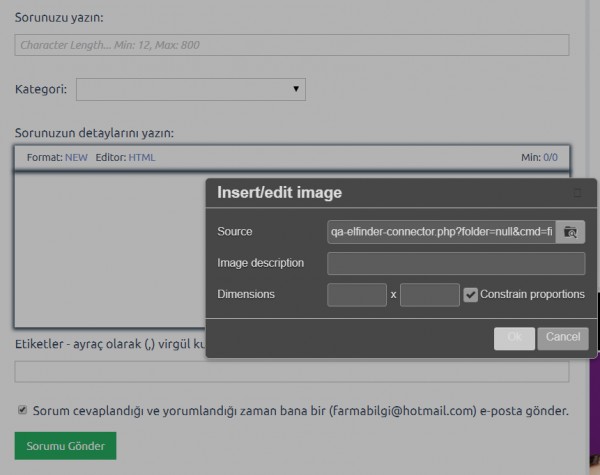Click the Min 0/0 character counter
Viewport: 600px width, 475px height.
(540, 157)
